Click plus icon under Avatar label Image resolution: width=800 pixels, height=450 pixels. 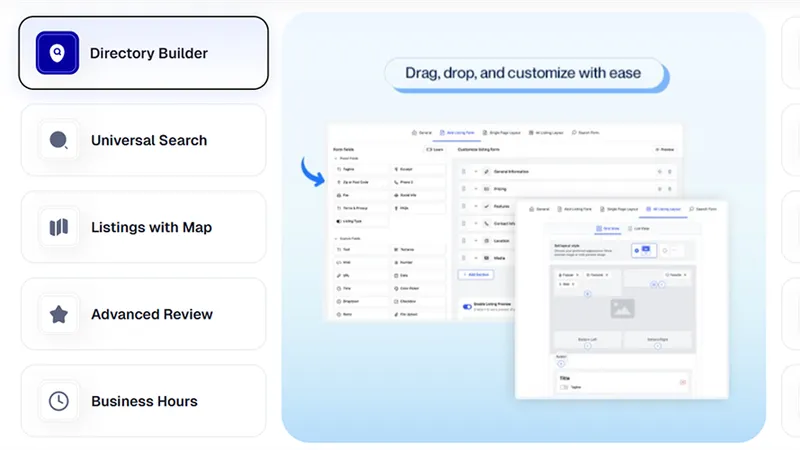click(561, 364)
